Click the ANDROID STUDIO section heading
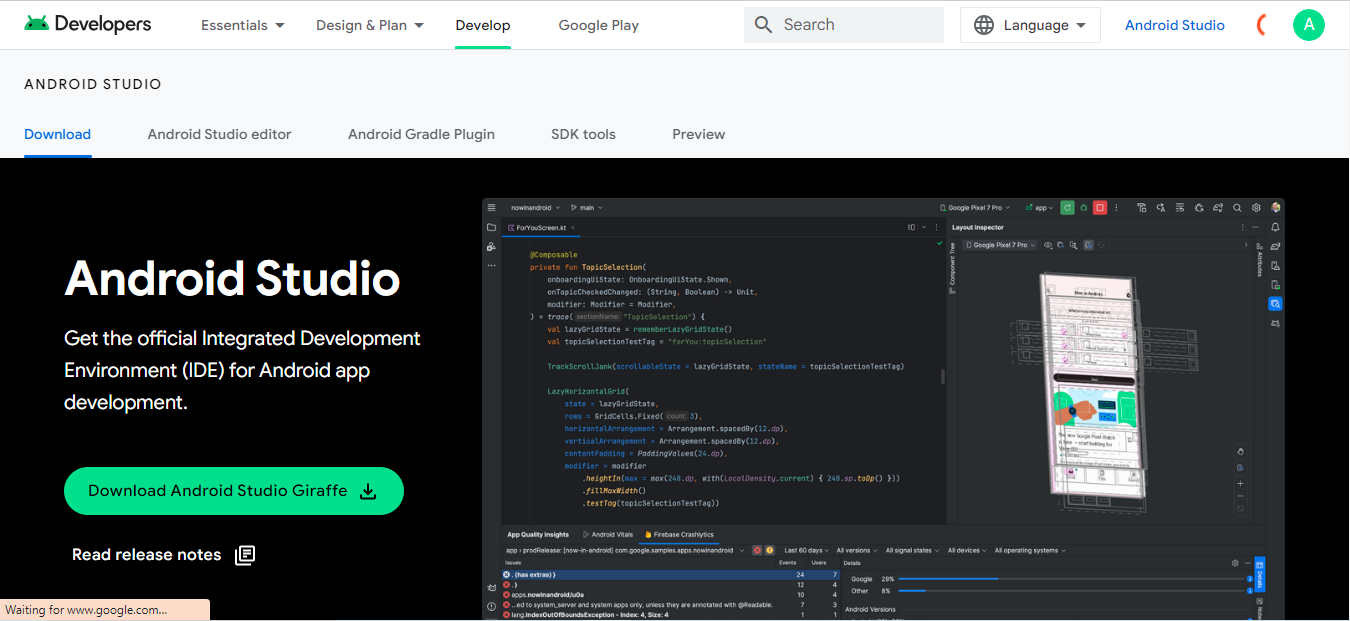 tap(93, 85)
